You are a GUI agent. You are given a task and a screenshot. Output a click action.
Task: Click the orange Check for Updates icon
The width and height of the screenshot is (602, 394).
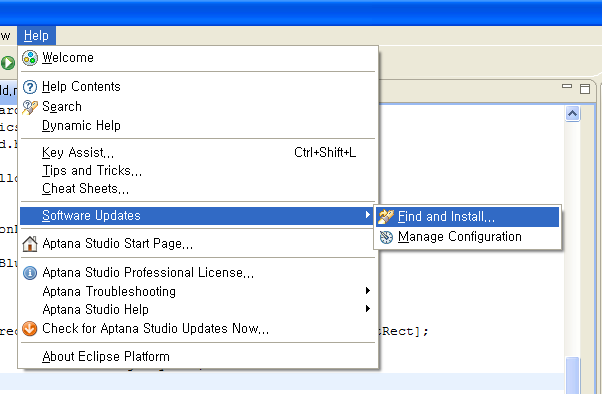30,329
